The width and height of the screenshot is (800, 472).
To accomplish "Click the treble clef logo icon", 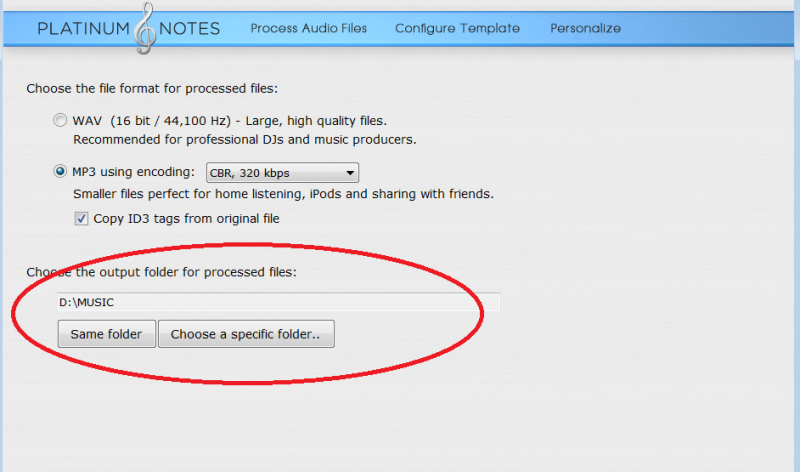I will (145, 28).
